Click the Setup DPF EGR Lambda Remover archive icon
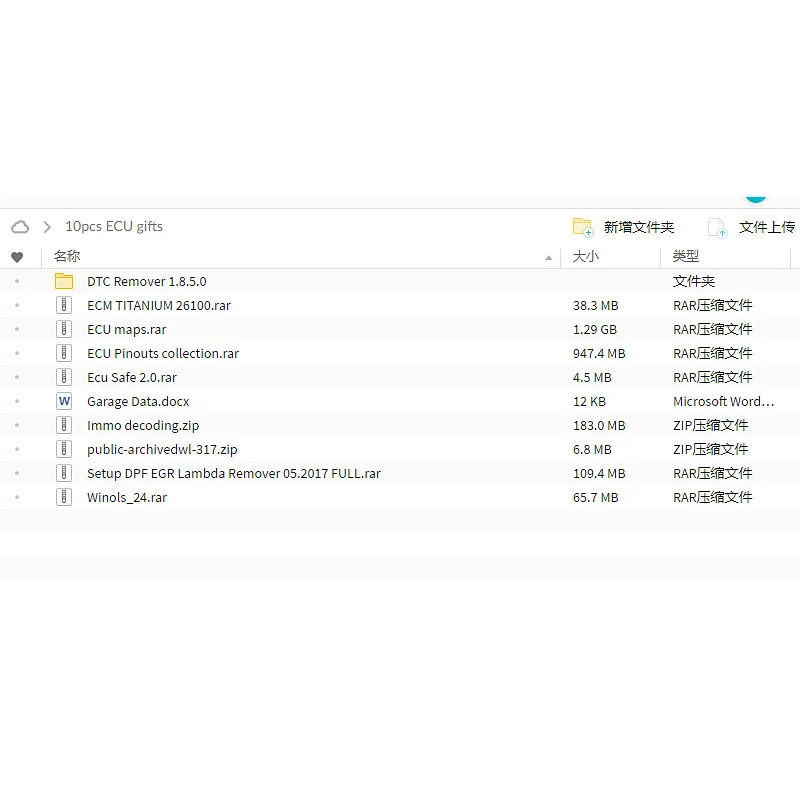 coord(64,473)
